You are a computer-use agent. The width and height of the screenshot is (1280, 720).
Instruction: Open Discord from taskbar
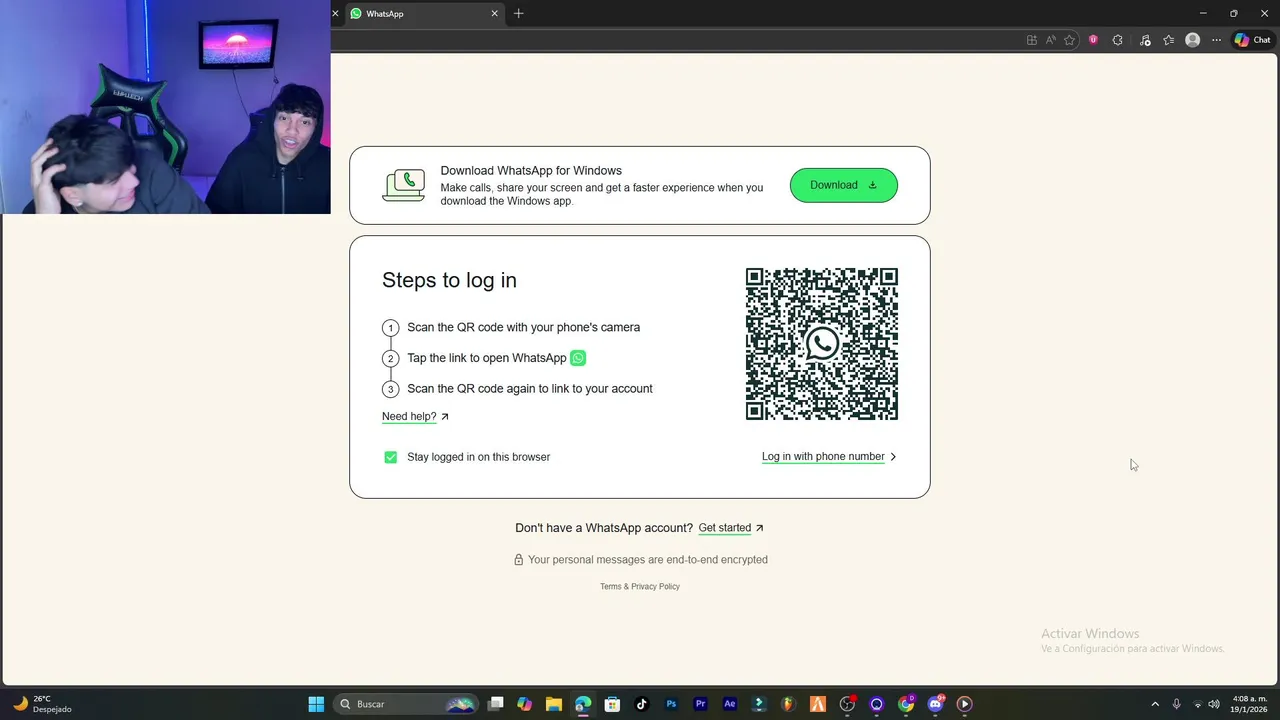(x=935, y=704)
